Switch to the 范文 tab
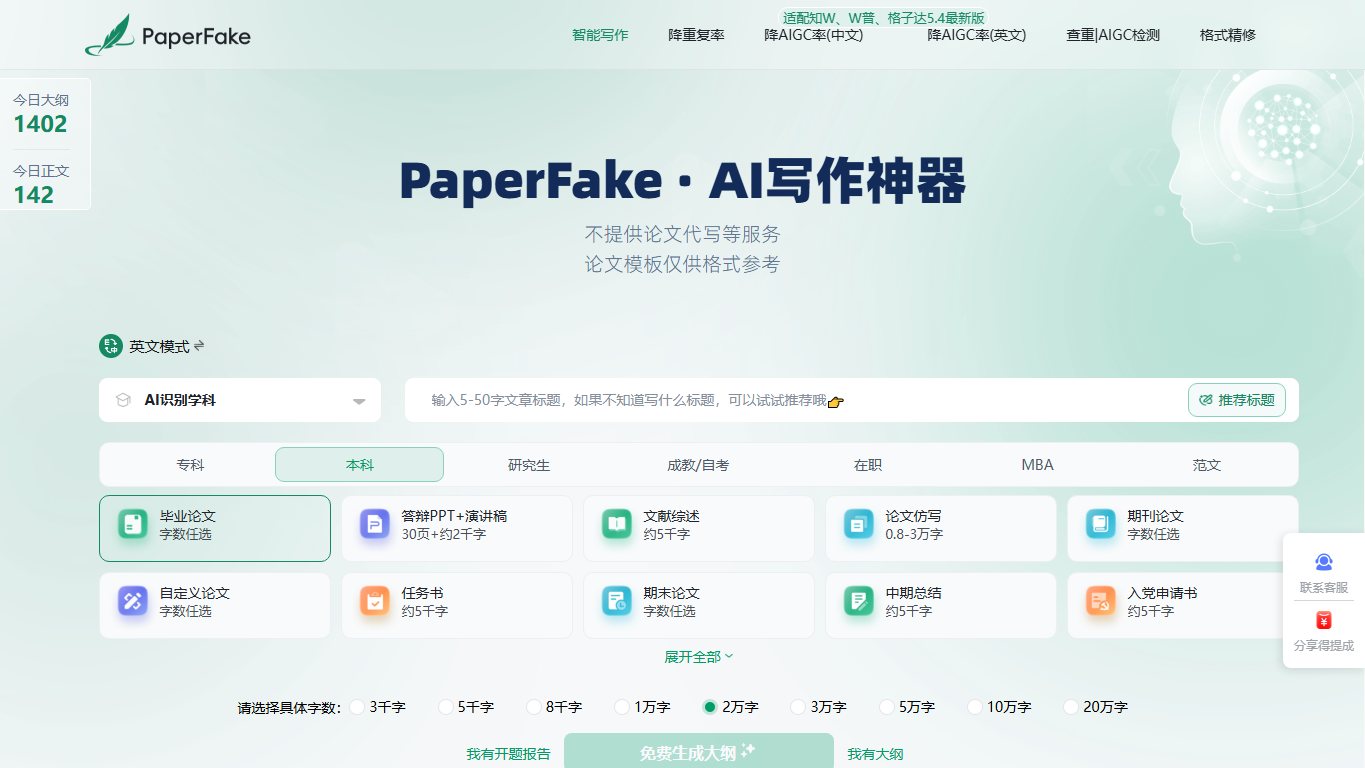Screen dimensions: 1365x768 tap(1207, 465)
